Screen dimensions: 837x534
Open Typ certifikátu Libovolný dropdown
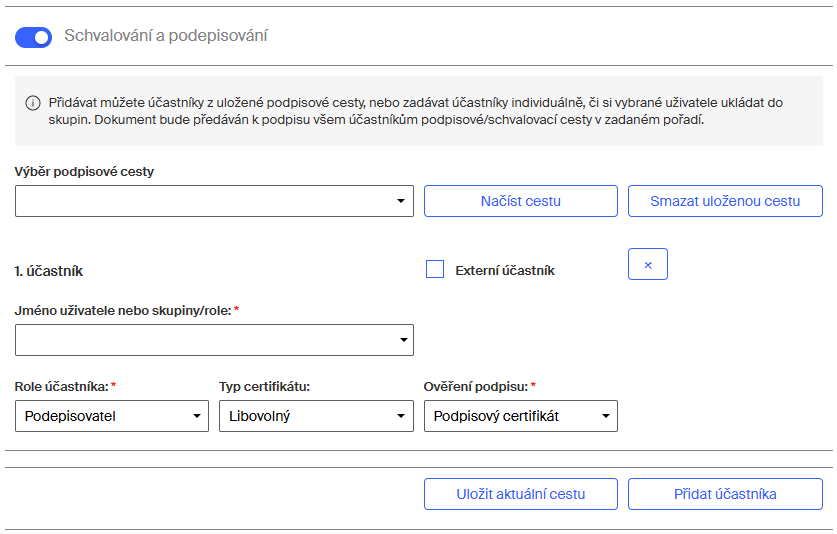[316, 416]
